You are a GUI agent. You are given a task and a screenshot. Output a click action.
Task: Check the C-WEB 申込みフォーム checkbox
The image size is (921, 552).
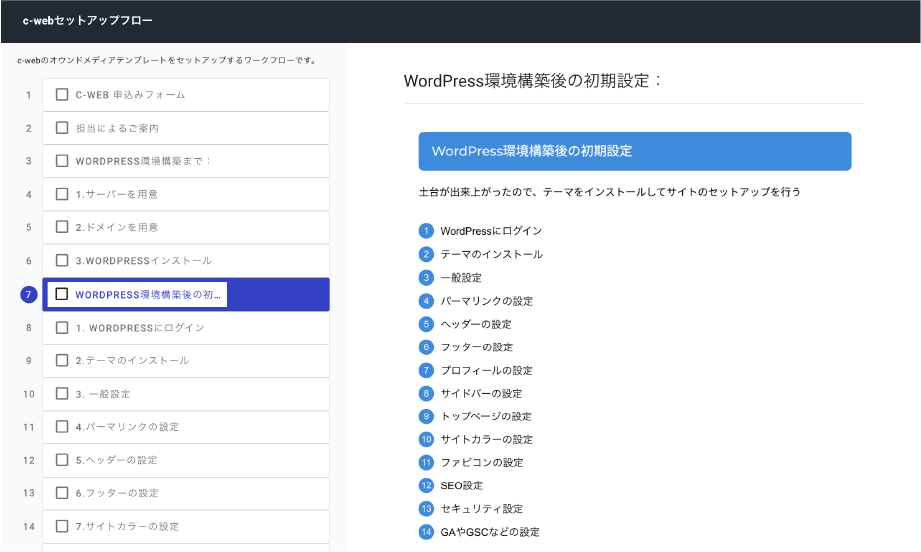tap(62, 95)
